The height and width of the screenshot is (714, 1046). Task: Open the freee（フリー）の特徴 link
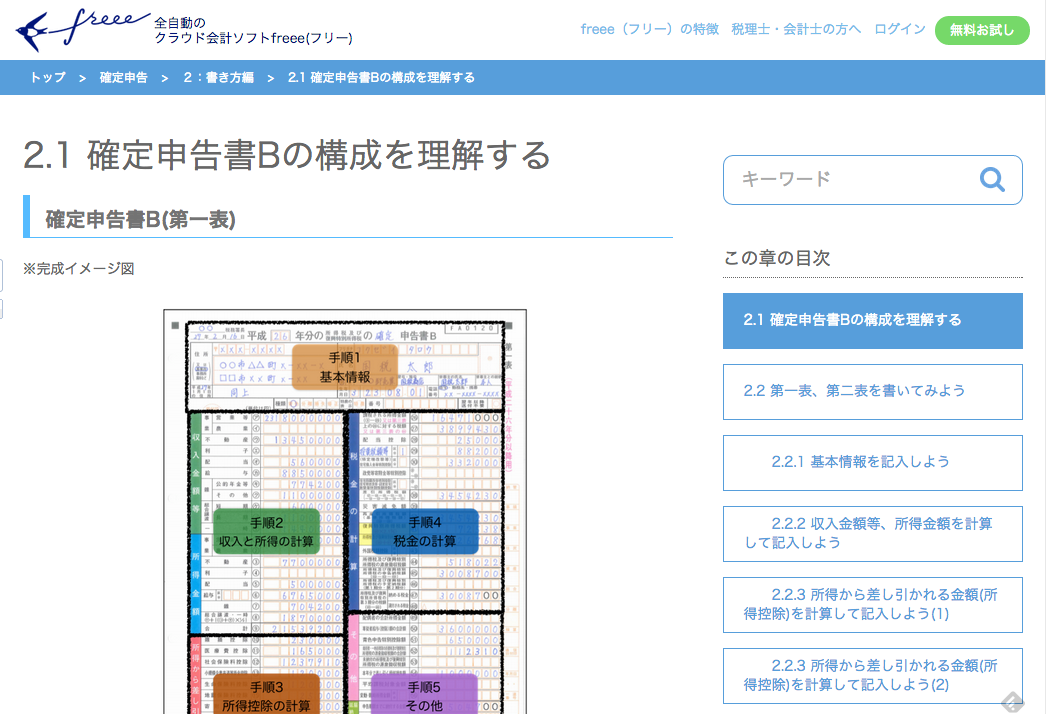(649, 29)
